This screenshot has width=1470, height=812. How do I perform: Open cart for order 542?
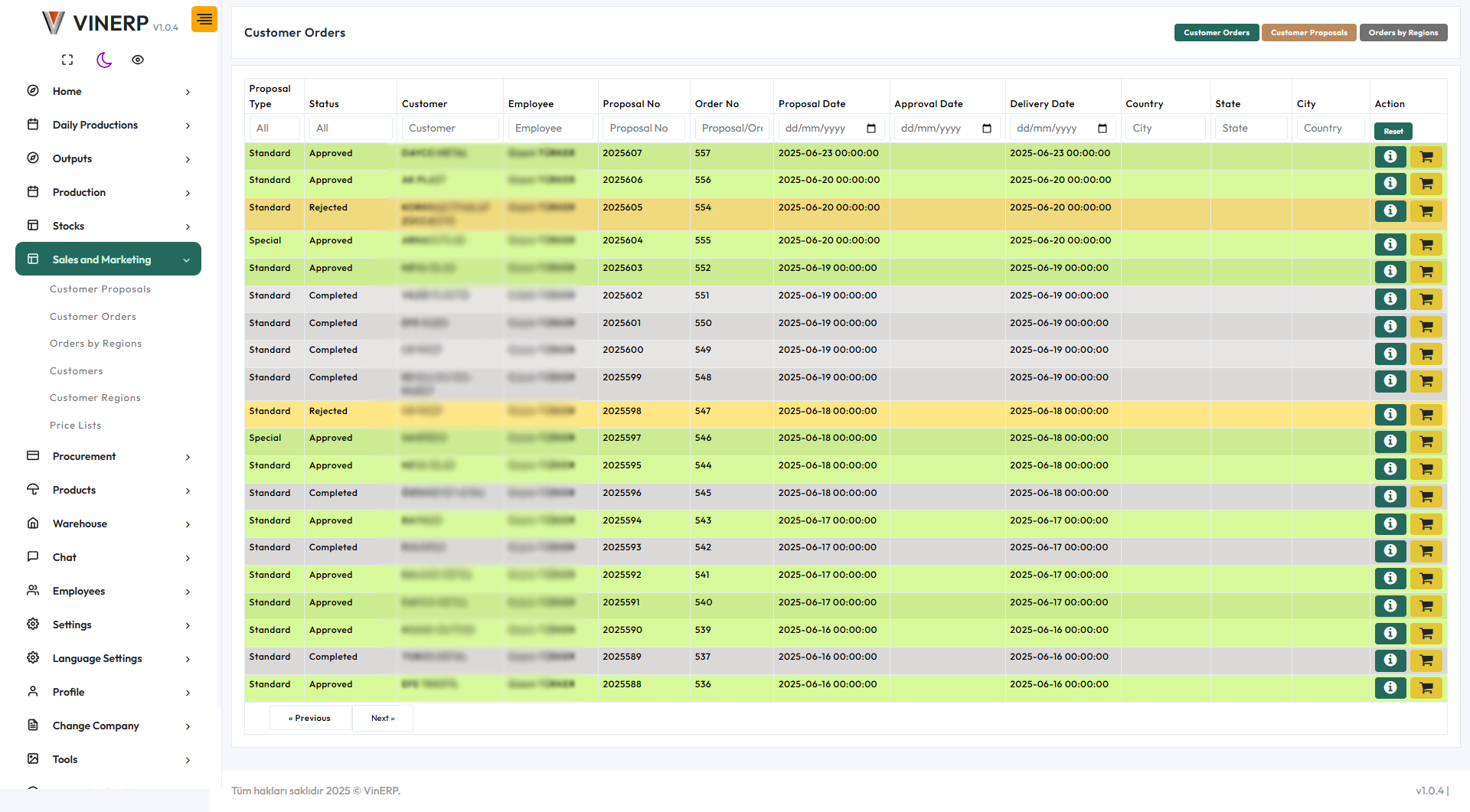click(1426, 551)
